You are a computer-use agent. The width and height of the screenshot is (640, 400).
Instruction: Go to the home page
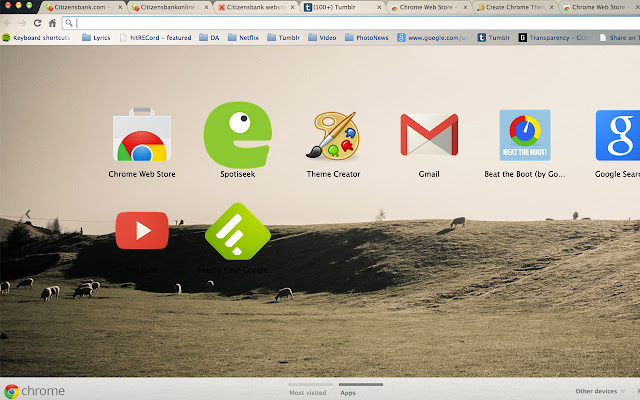tap(52, 23)
